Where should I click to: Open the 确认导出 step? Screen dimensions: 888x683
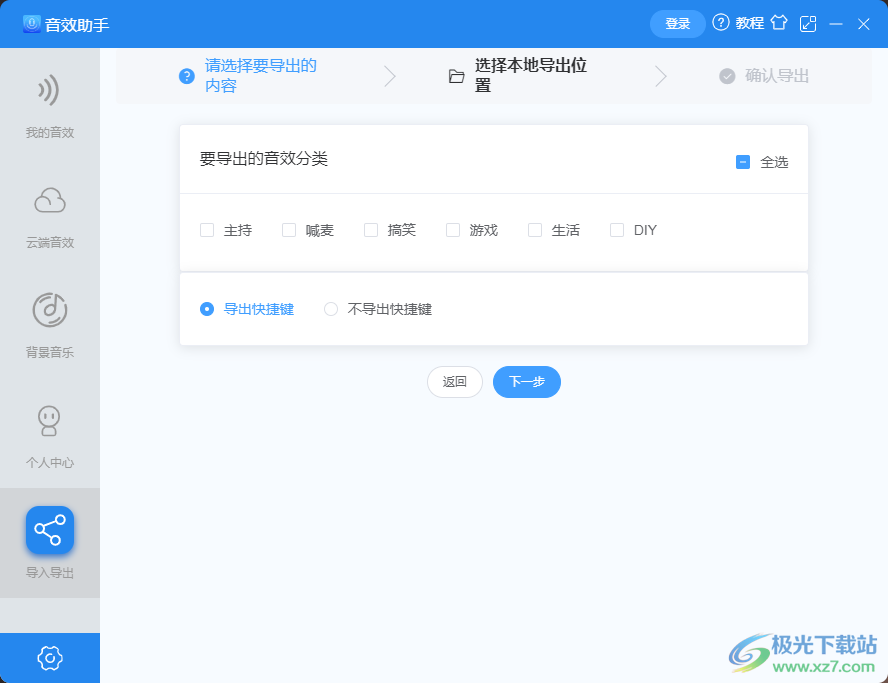point(773,75)
